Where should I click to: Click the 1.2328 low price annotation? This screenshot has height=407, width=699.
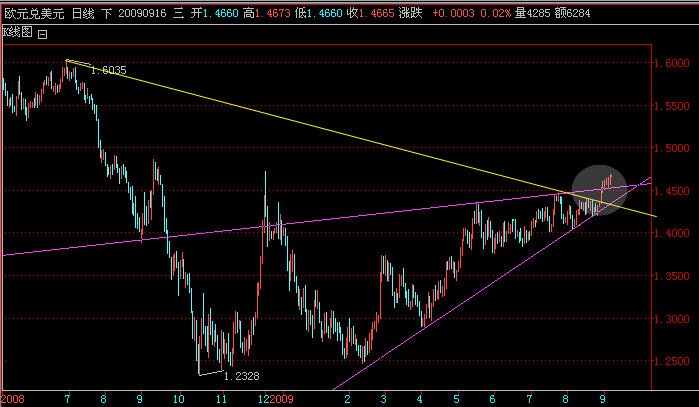click(x=241, y=376)
